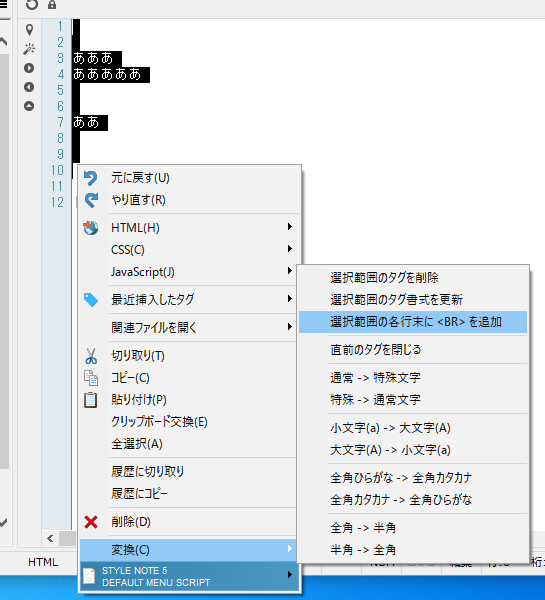Click the lock icon in top toolbar
This screenshot has height=600, width=545.
[52, 5]
